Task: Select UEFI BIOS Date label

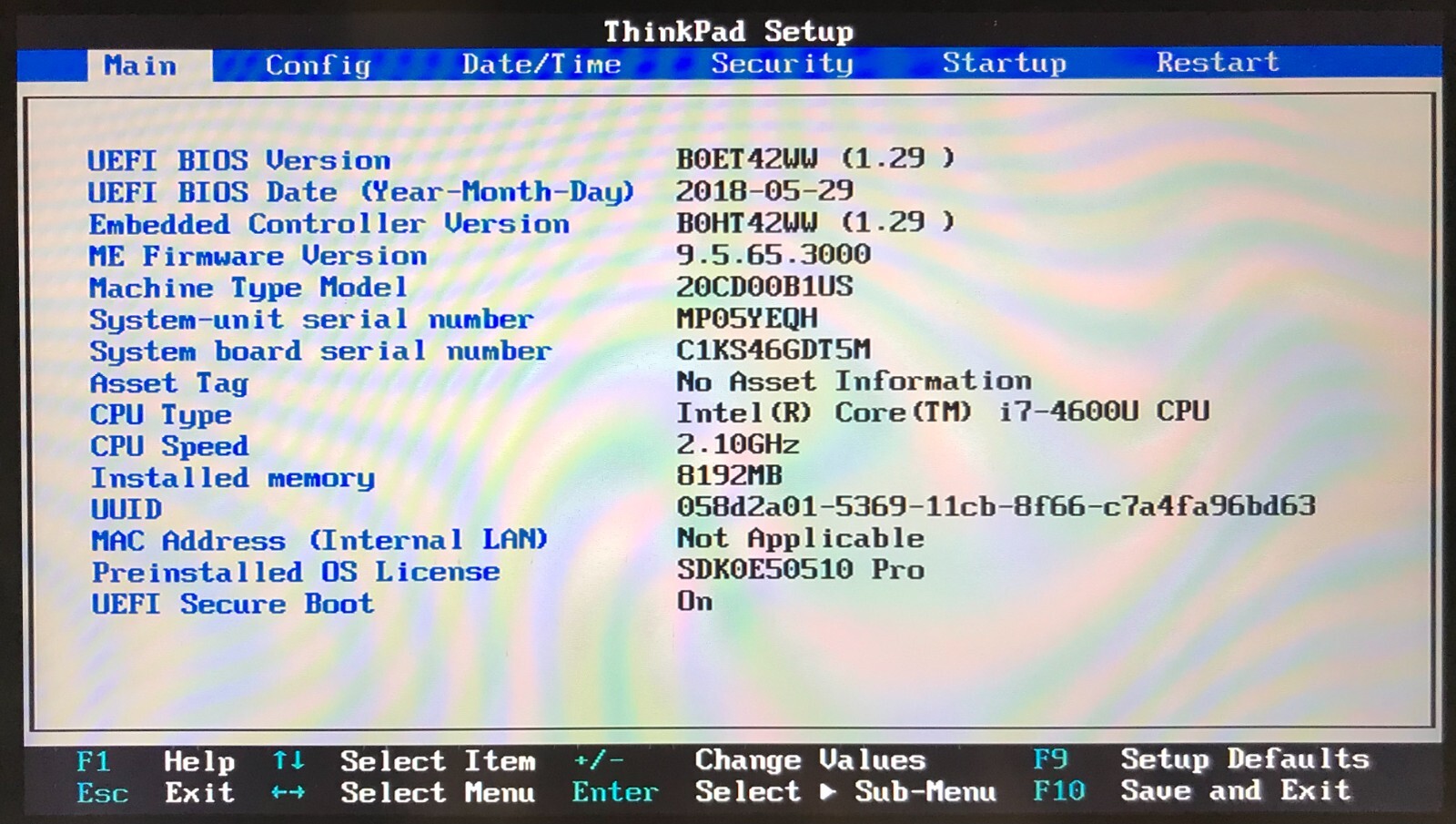Action: click(x=360, y=192)
